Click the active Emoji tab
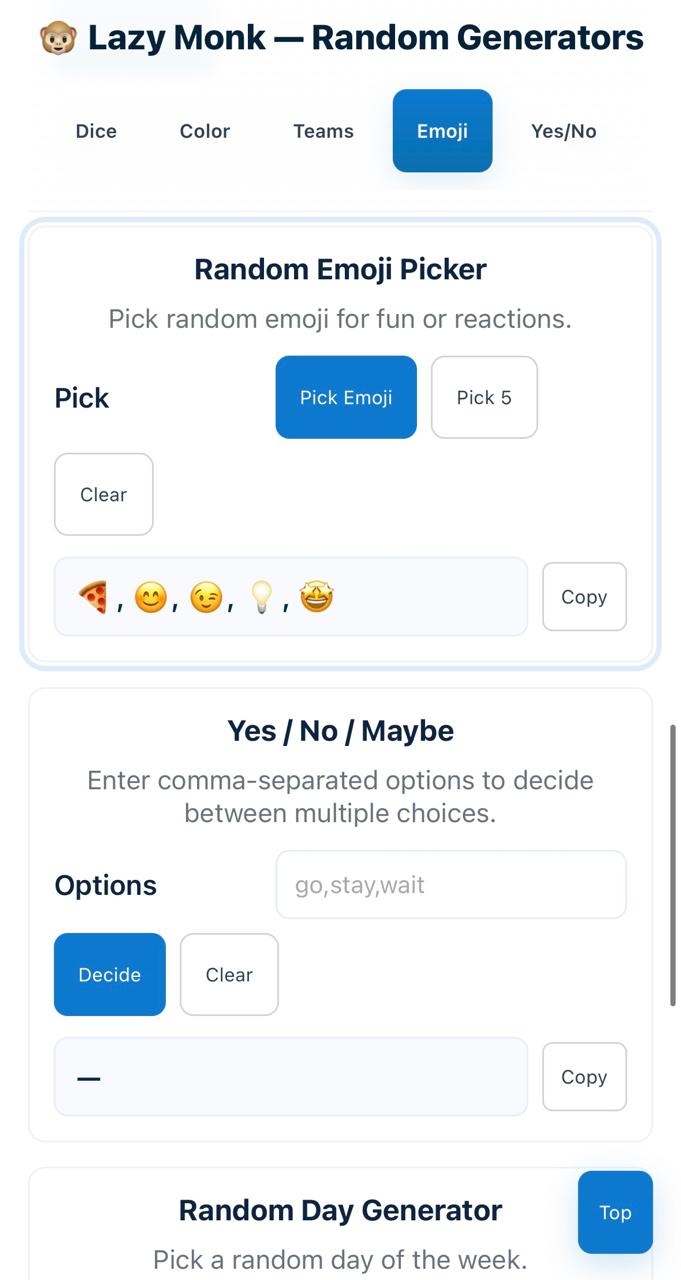 click(x=442, y=131)
